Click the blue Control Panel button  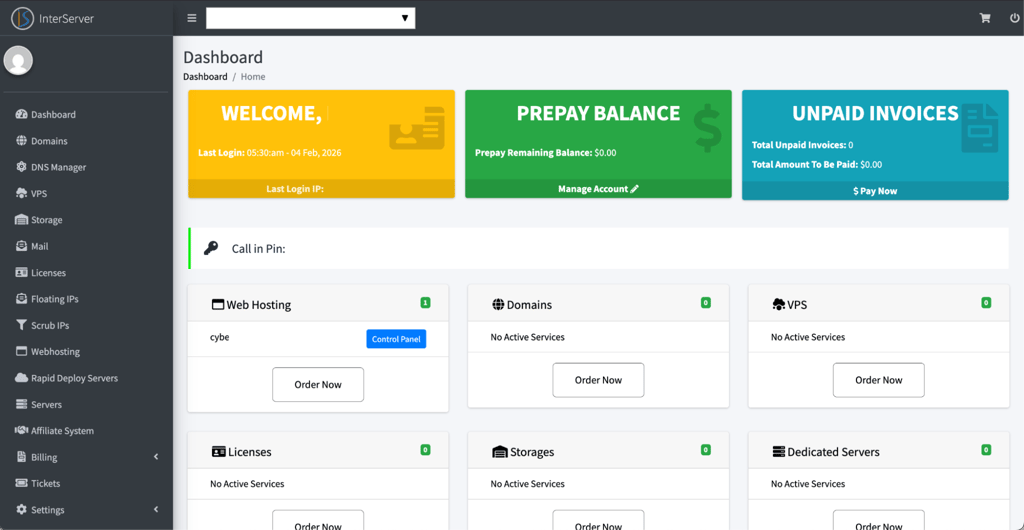(x=396, y=339)
